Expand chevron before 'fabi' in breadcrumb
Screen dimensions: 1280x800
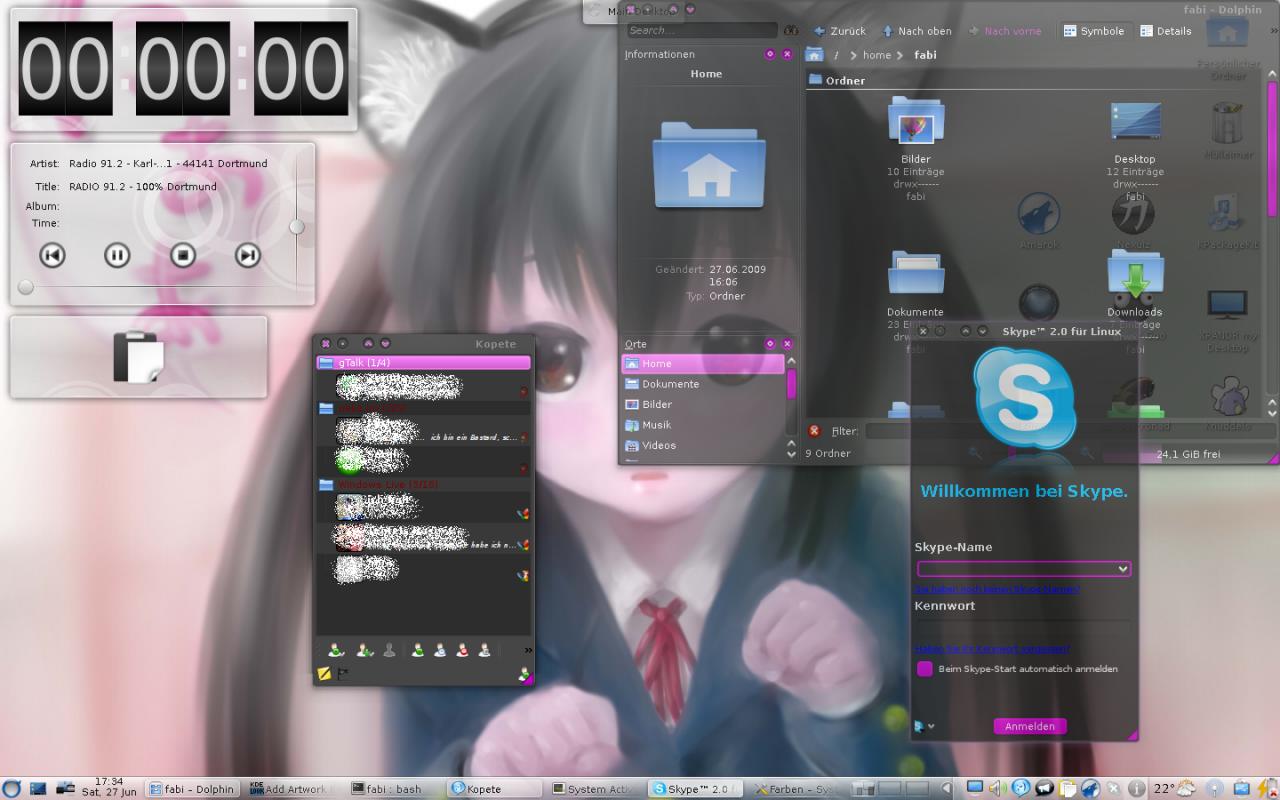click(901, 55)
